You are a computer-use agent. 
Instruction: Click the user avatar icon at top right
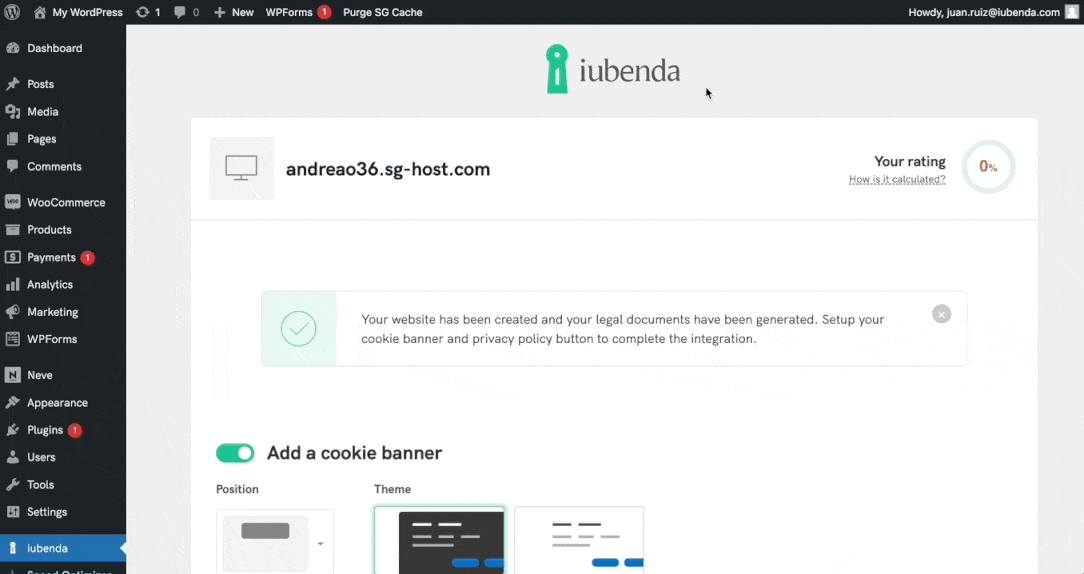point(1072,12)
